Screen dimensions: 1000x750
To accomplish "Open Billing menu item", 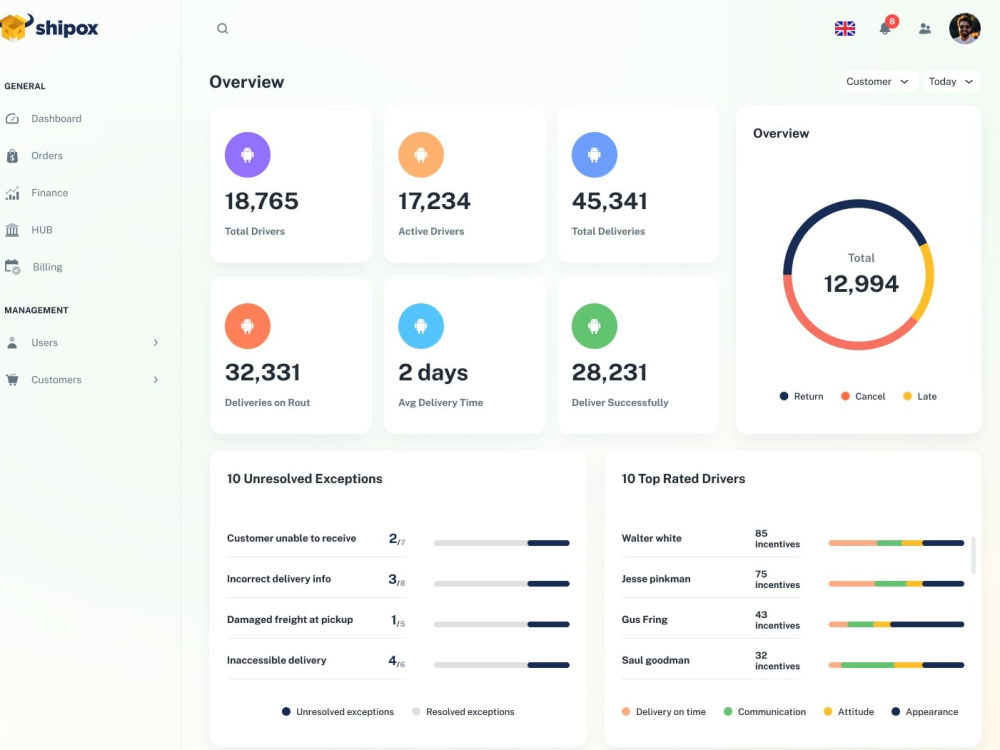I will (48, 267).
